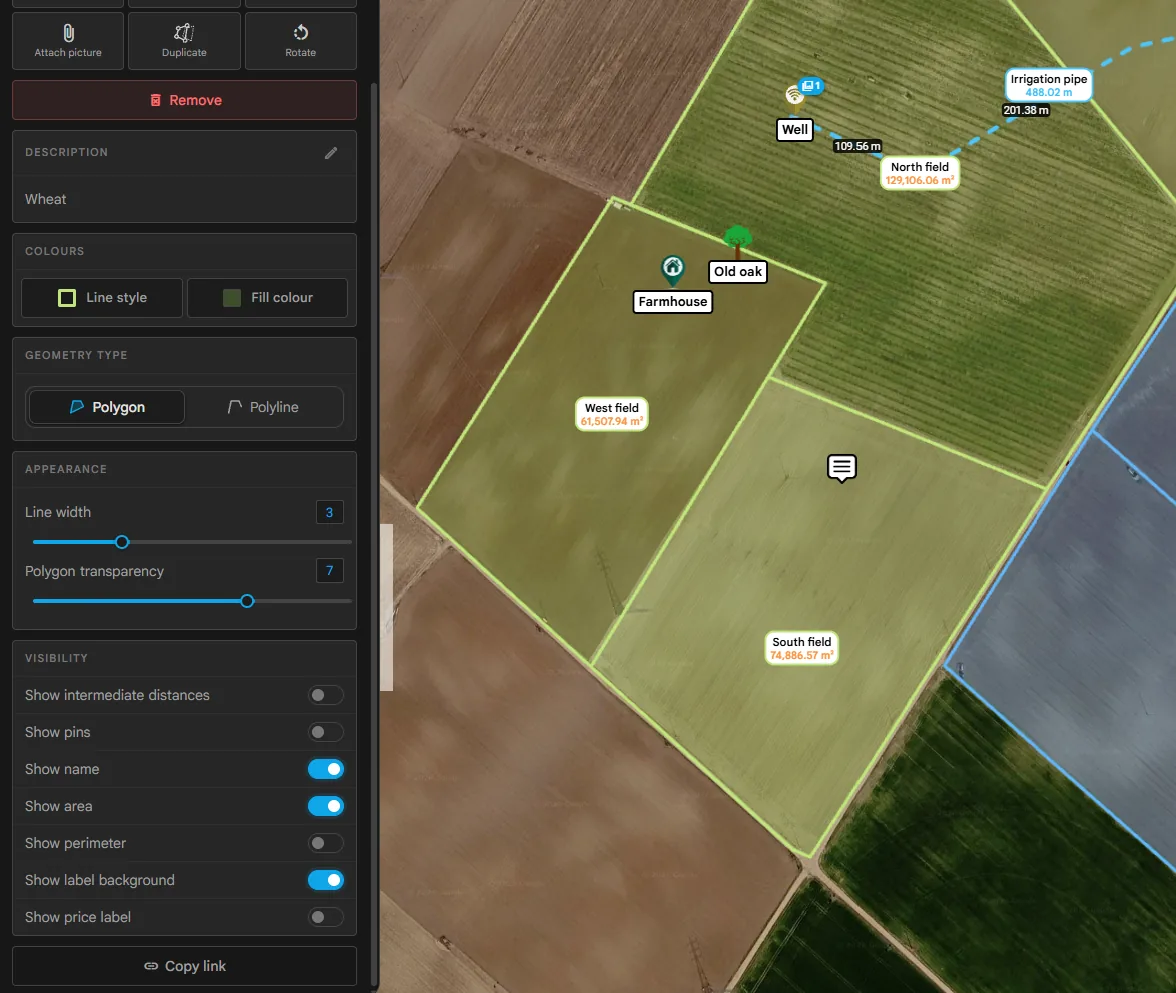
Task: Click the Old oak text label
Action: click(x=738, y=272)
